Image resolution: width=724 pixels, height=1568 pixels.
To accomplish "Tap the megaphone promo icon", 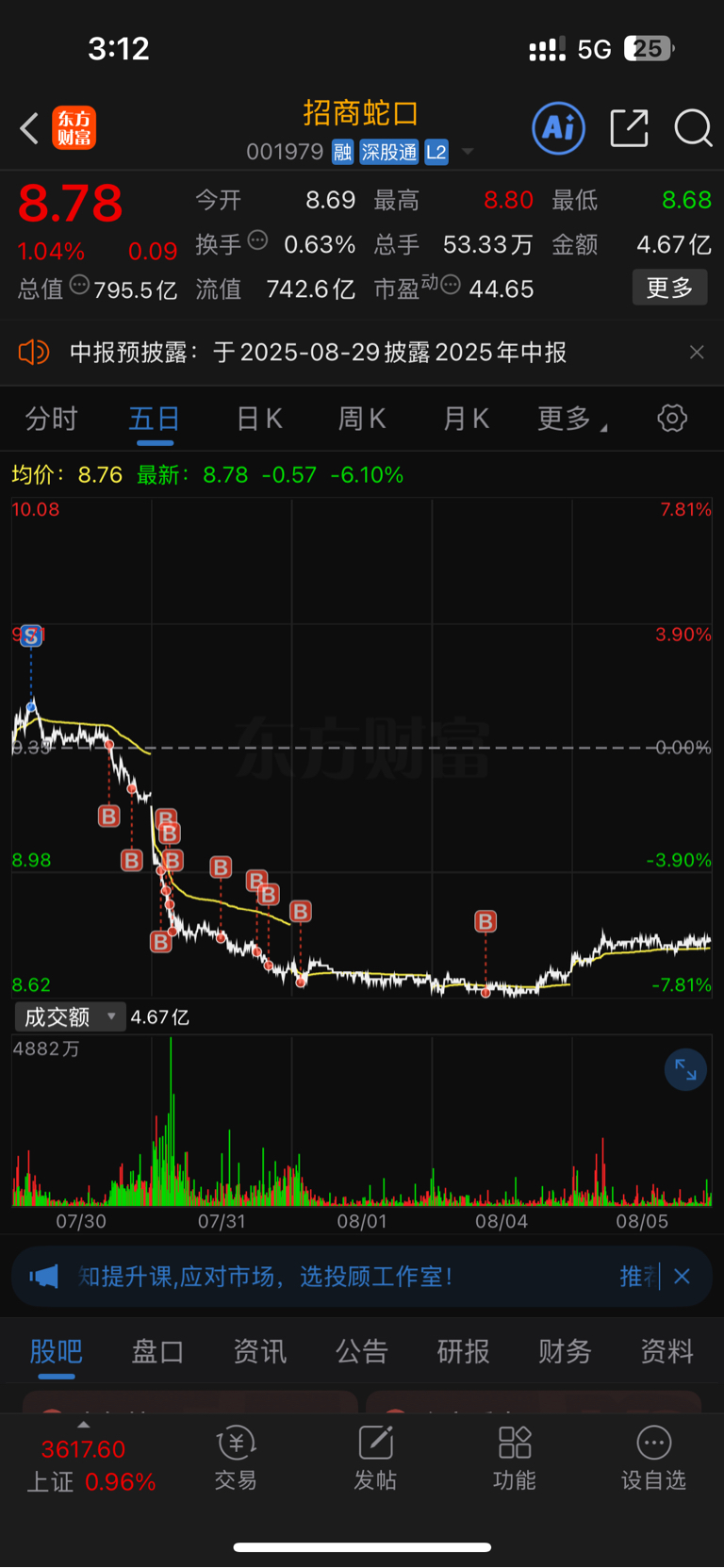I will click(43, 1277).
